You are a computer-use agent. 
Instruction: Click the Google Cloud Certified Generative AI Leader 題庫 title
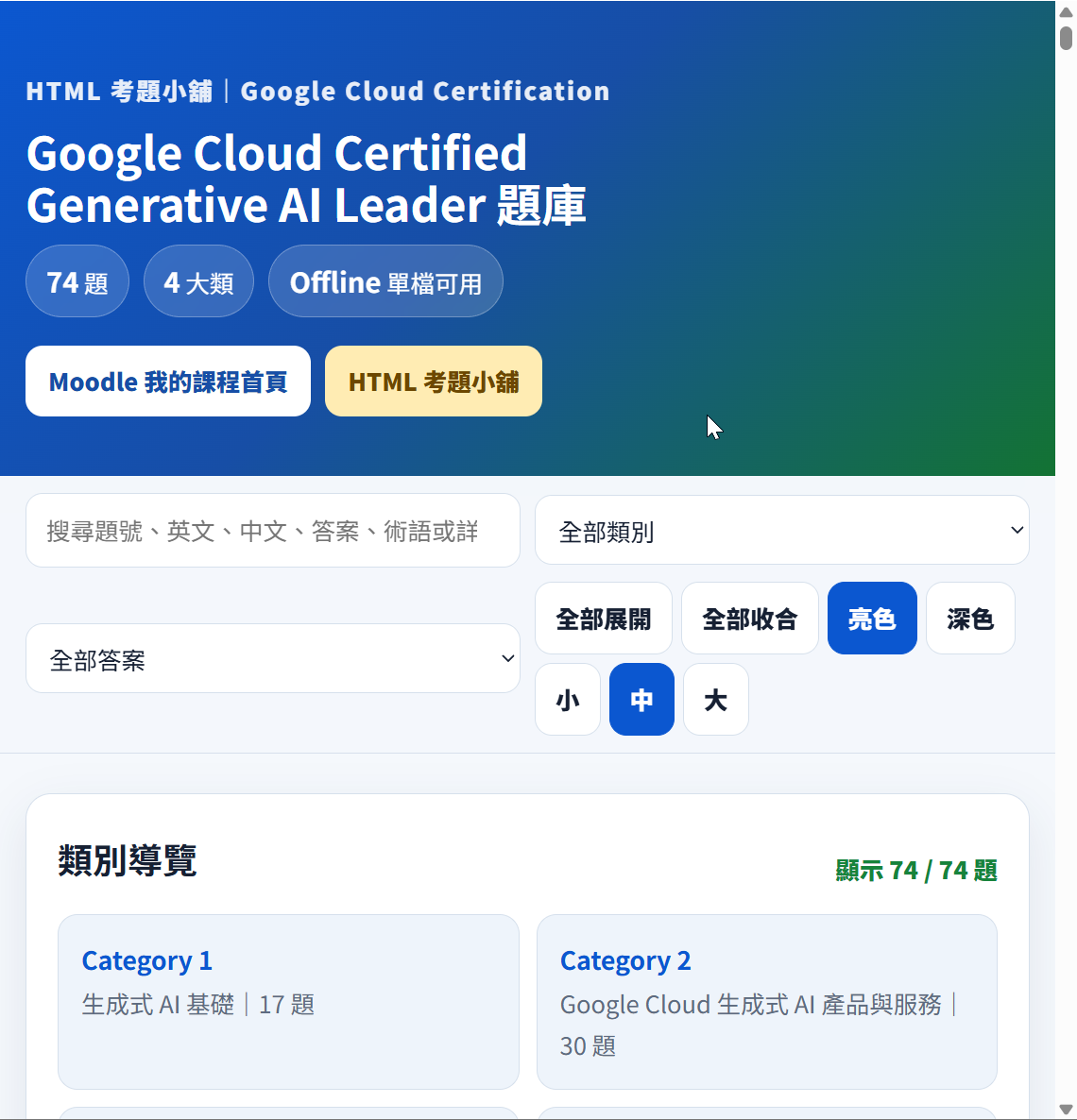pyautogui.click(x=306, y=179)
